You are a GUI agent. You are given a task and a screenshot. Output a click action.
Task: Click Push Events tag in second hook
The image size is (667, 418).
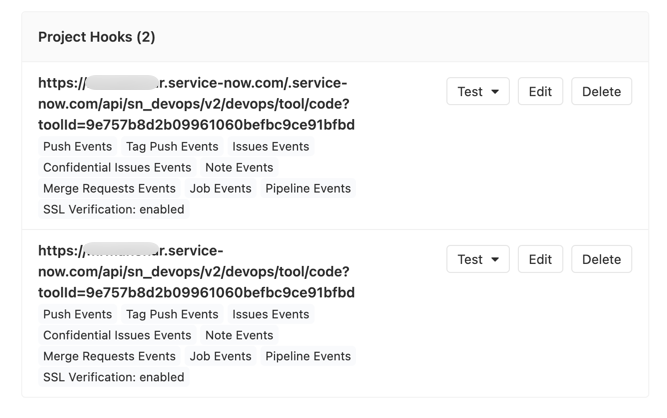(77, 314)
